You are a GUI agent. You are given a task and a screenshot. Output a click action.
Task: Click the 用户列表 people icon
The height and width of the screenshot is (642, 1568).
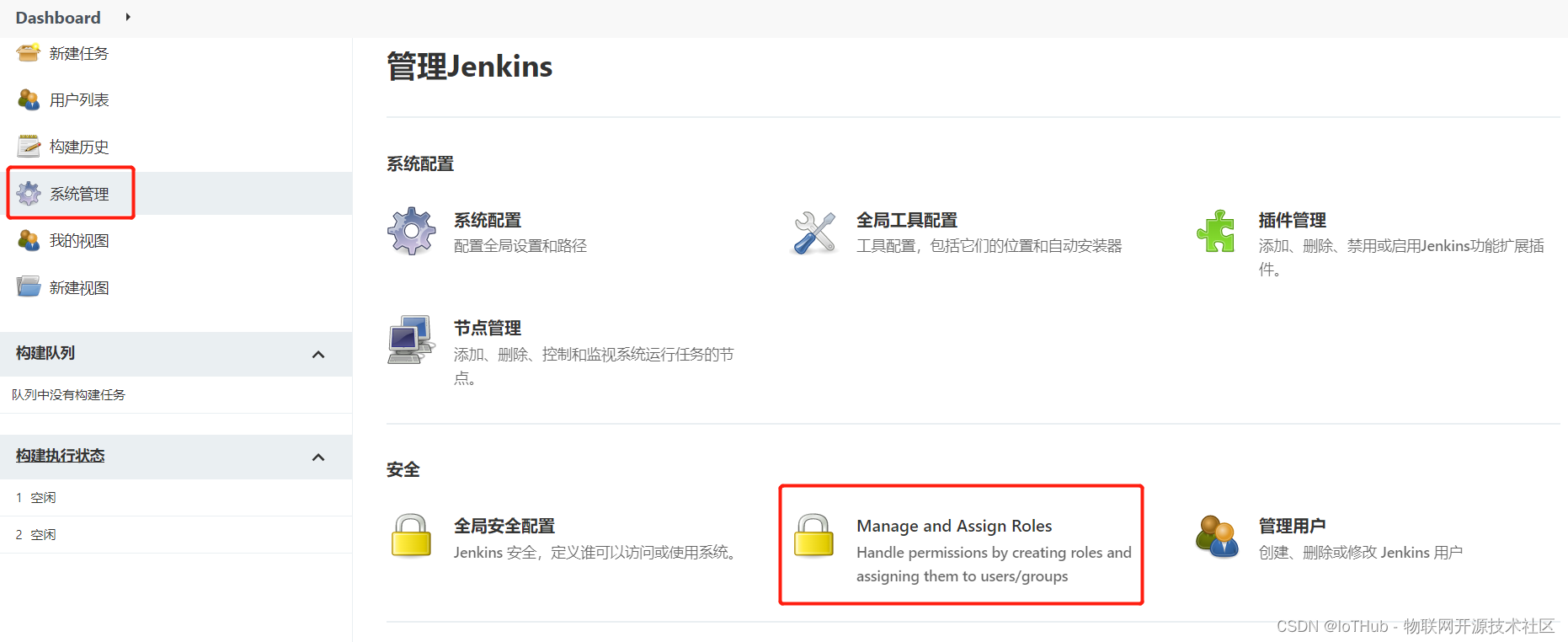[29, 100]
